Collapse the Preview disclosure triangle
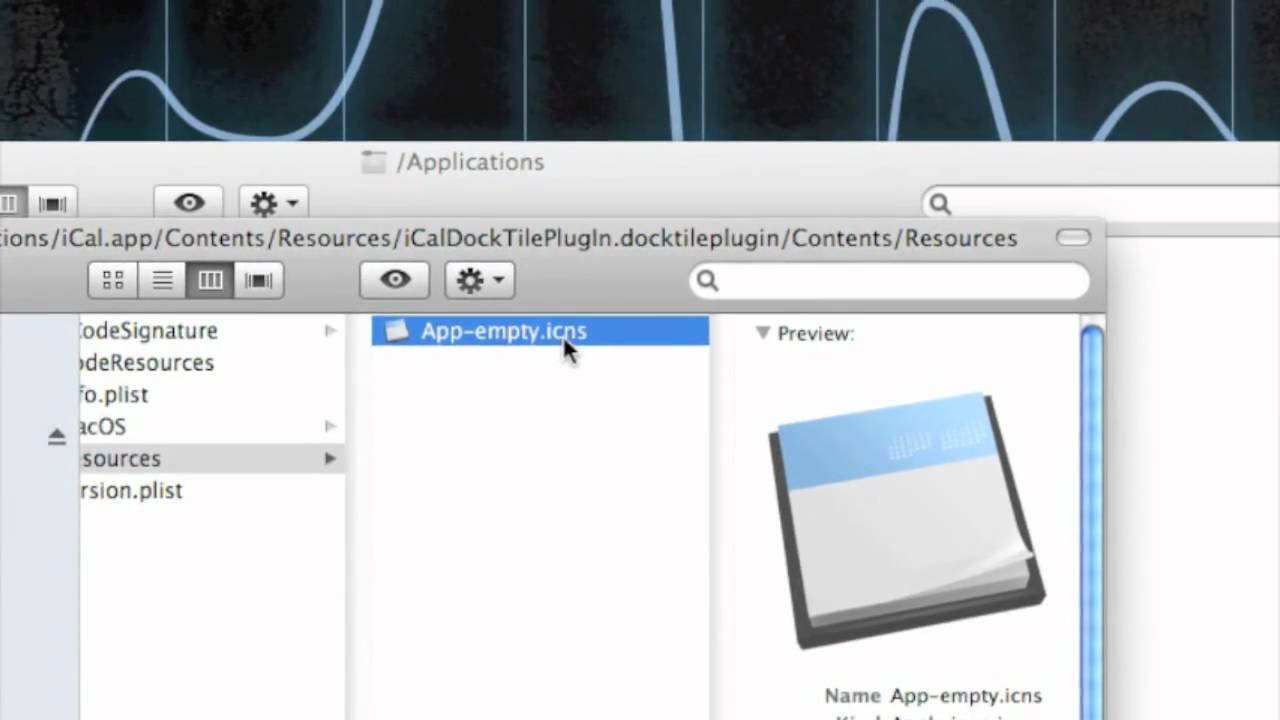Screen dimensions: 1280x720 click(x=763, y=333)
